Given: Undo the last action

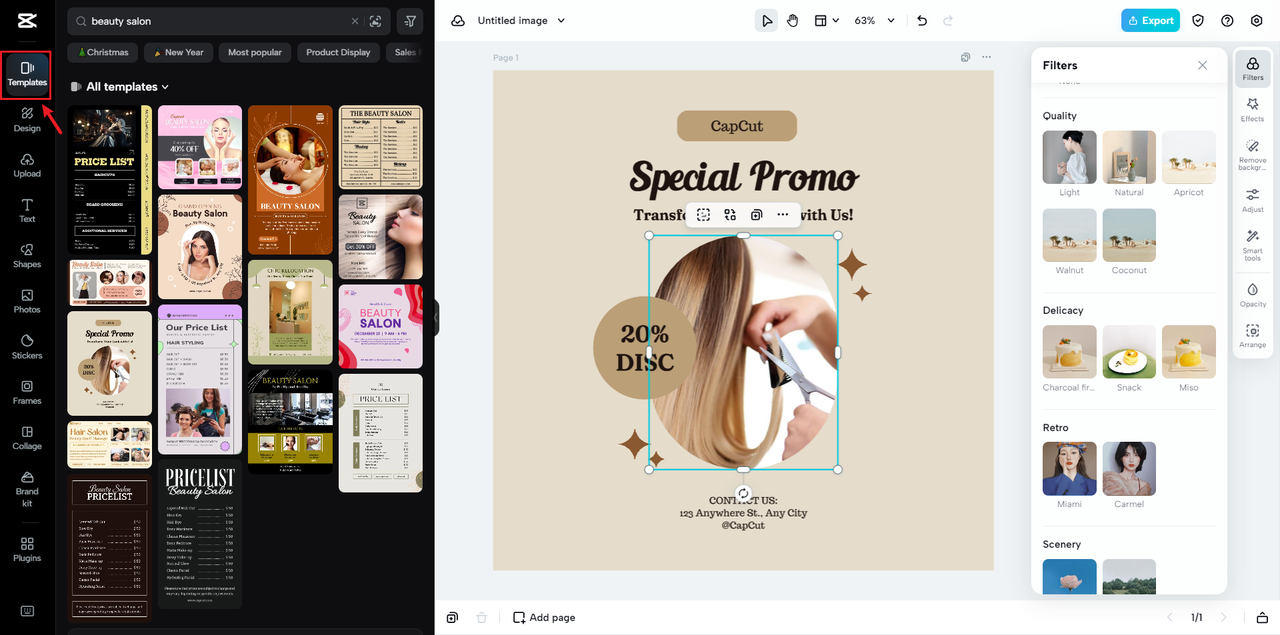Looking at the screenshot, I should (922, 20).
